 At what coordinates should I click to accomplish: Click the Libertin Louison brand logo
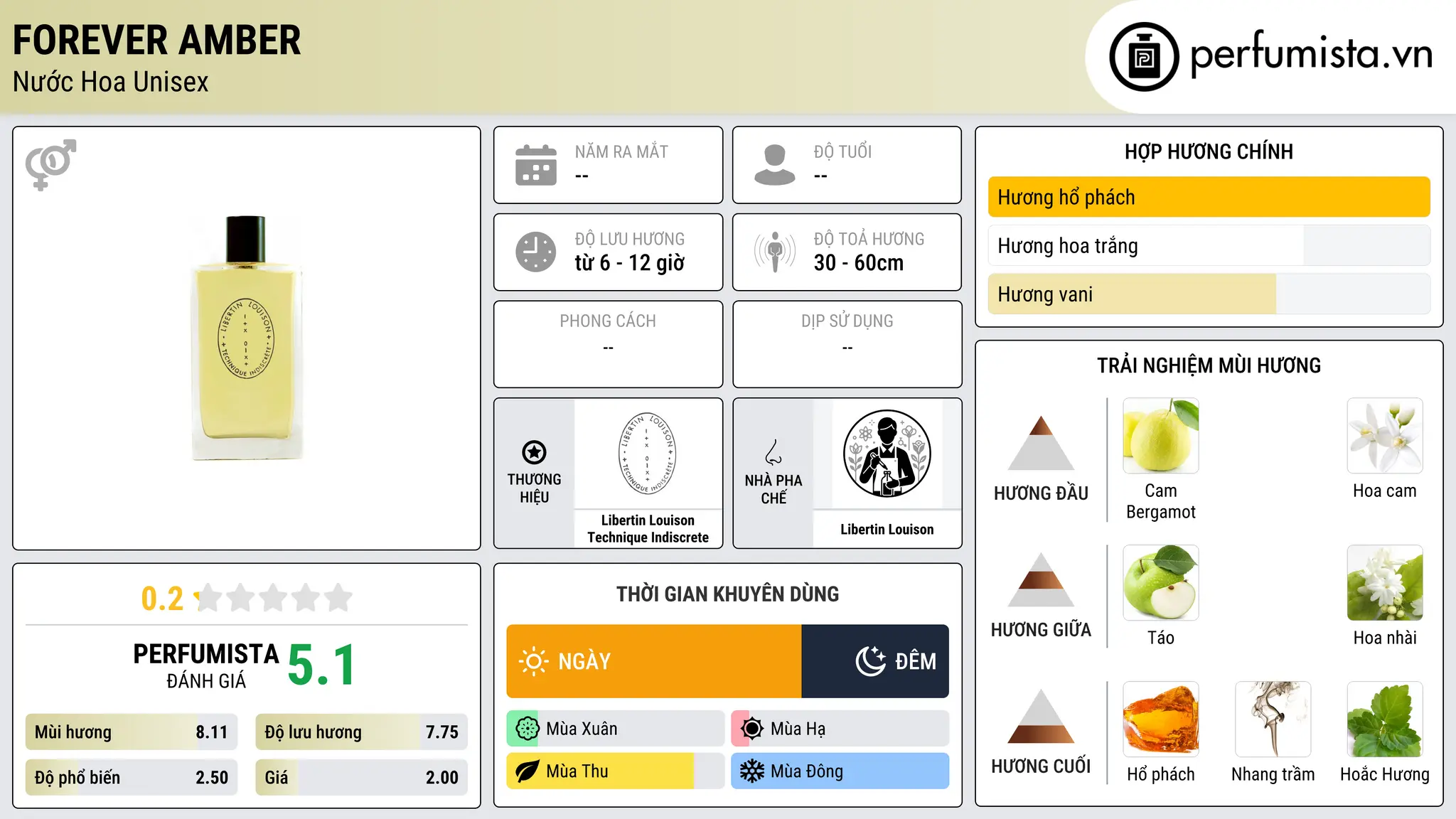647,454
